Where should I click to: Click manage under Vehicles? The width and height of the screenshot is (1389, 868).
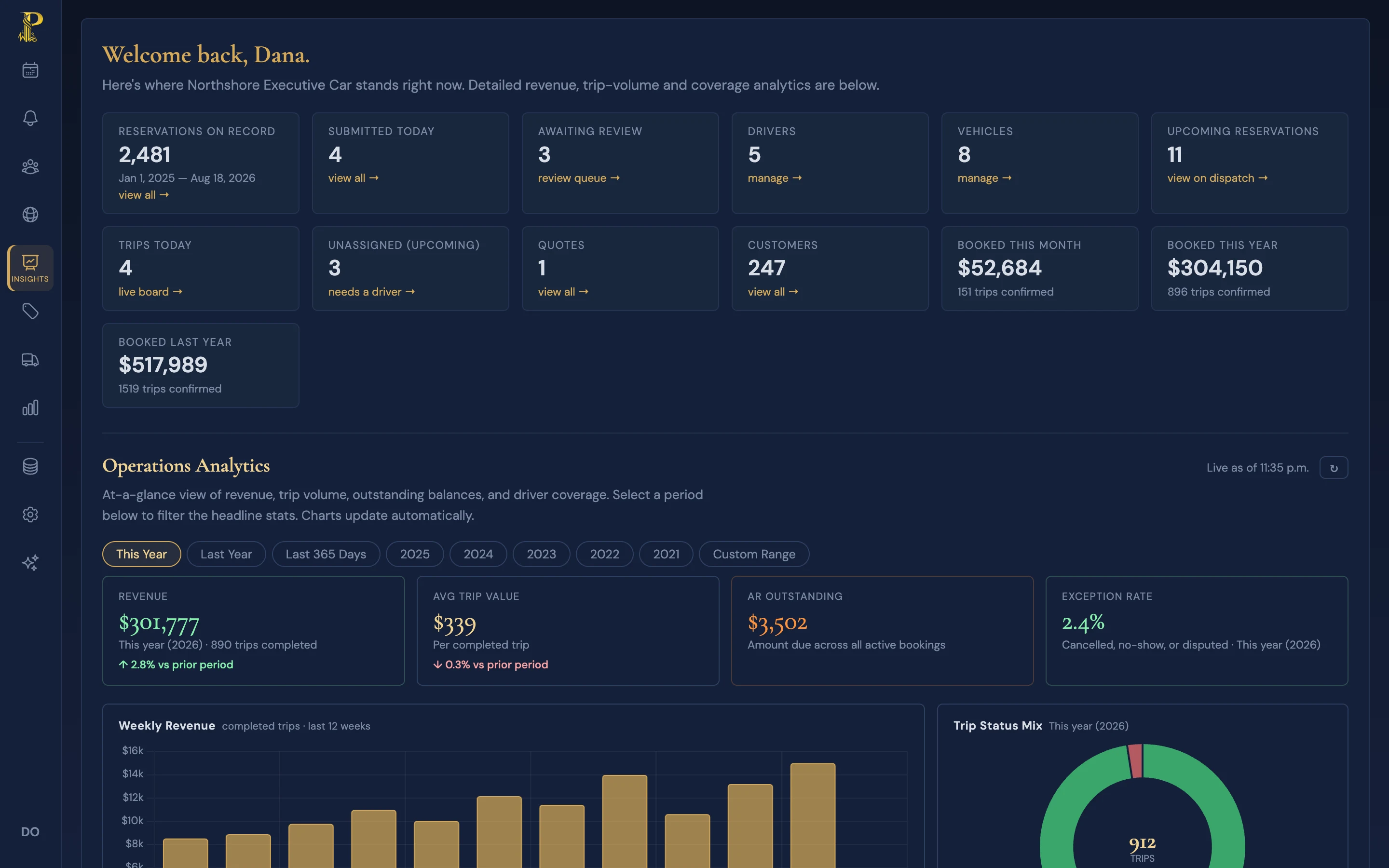(984, 178)
